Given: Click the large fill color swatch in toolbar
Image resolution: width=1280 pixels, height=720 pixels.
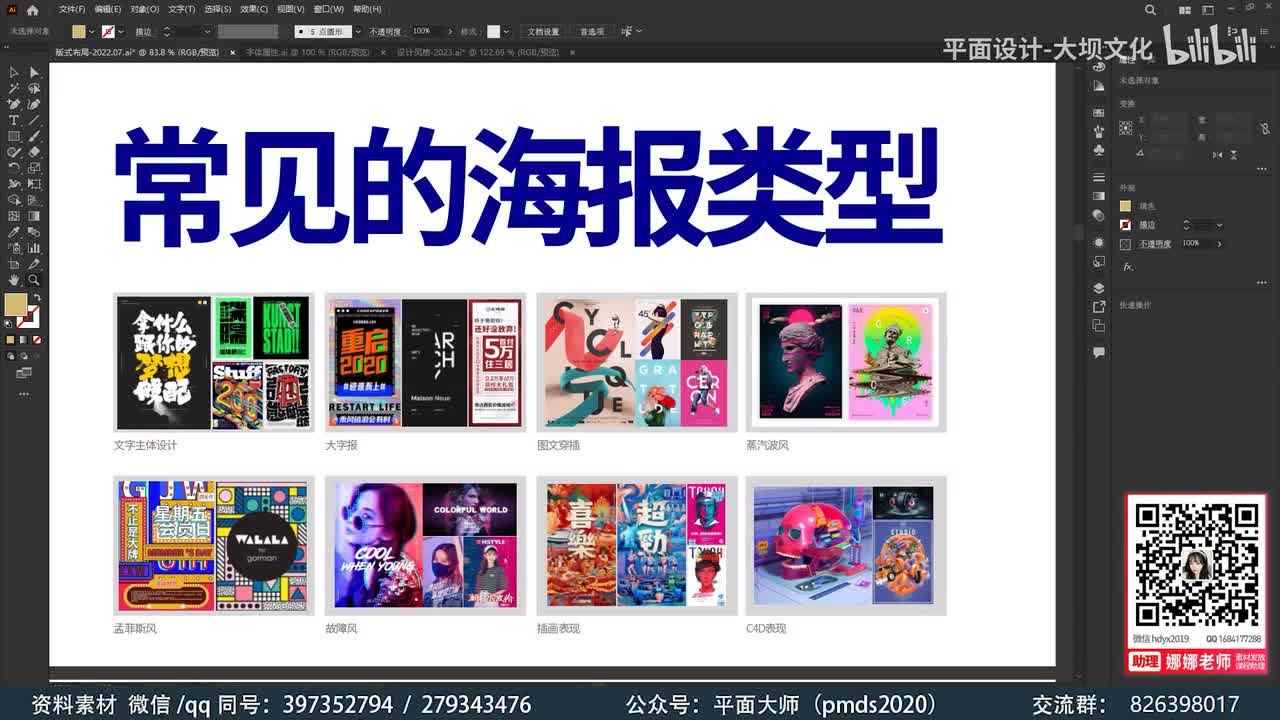Looking at the screenshot, I should tap(15, 303).
